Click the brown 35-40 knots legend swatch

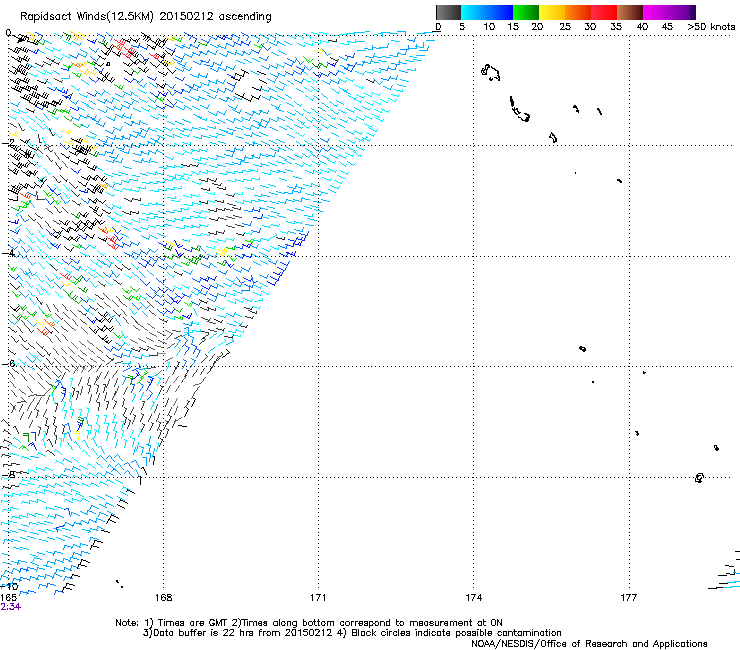point(630,12)
